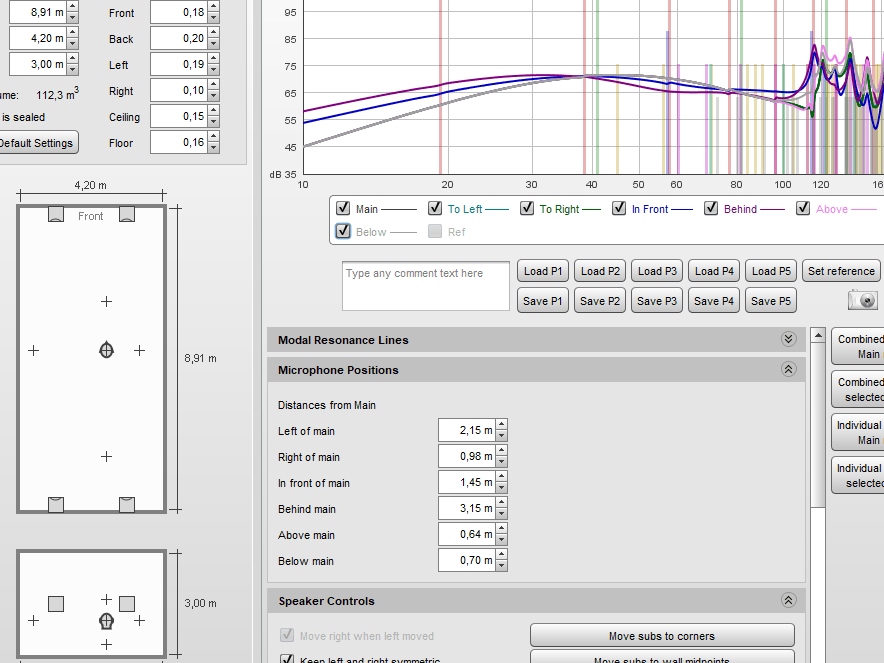
Task: Click into the comment text box
Action: (426, 286)
